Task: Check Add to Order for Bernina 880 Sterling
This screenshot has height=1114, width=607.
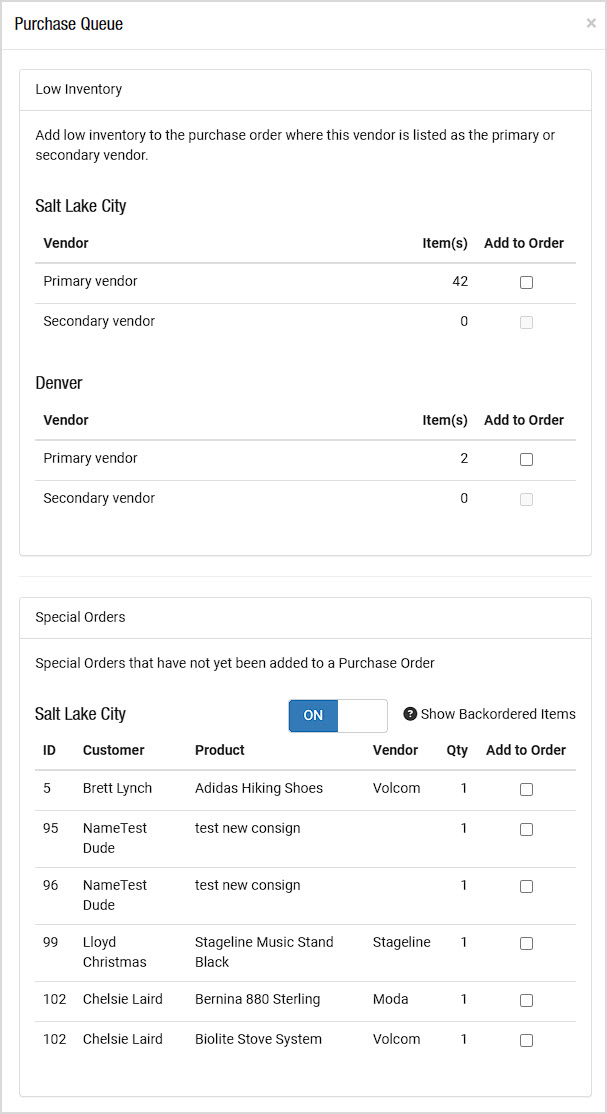Action: point(526,1000)
